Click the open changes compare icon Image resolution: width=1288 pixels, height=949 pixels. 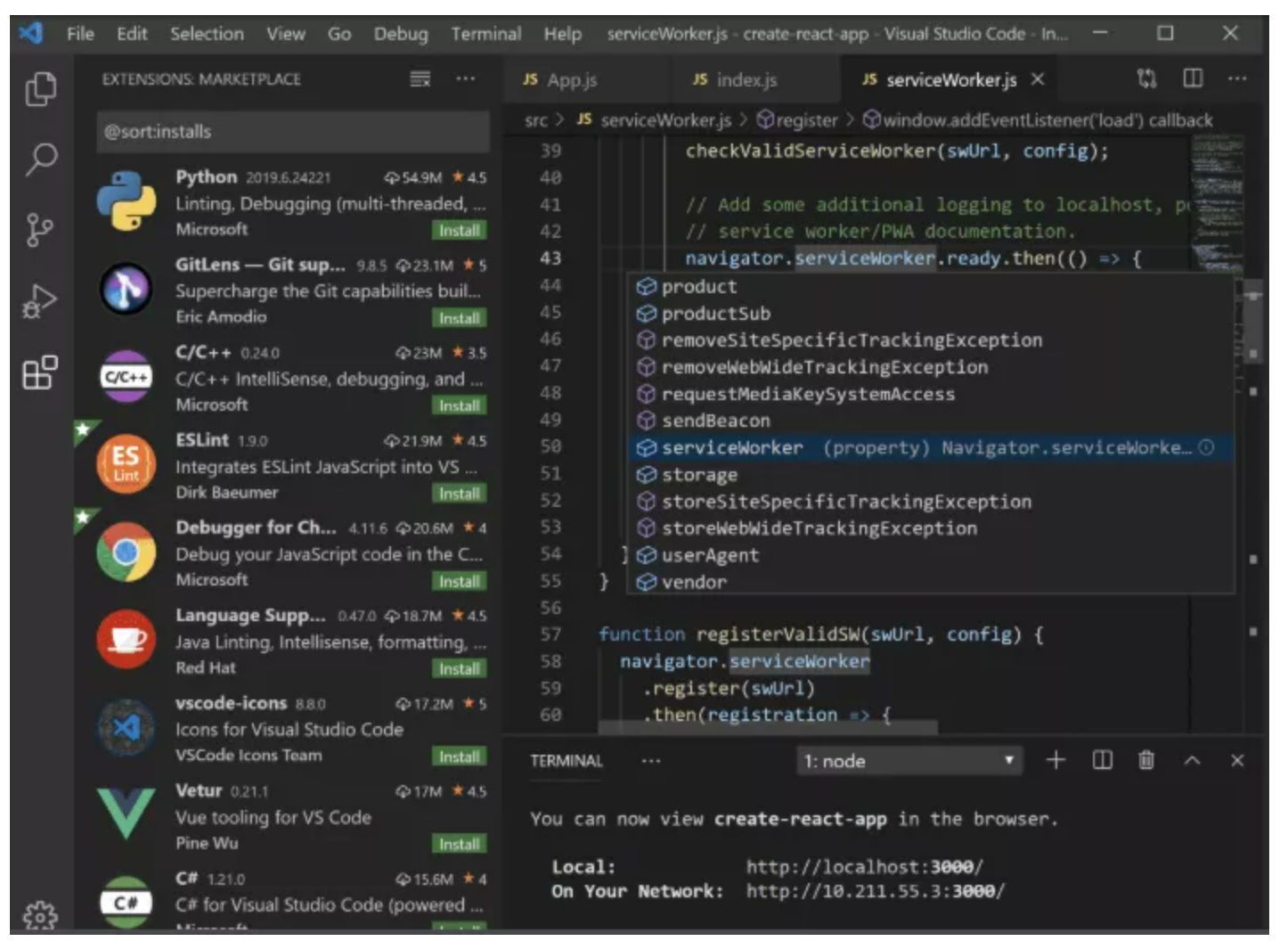1147,78
